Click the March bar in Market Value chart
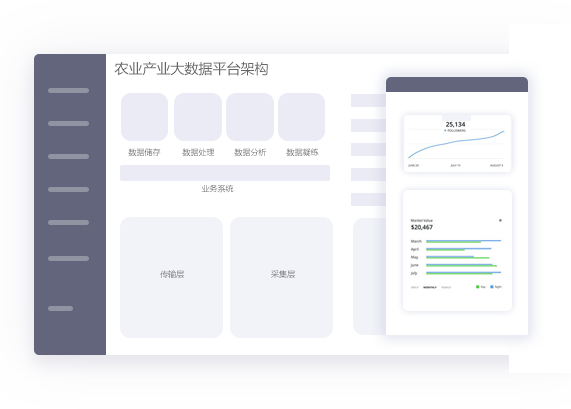Screen dimensions: 571x409 click(464, 241)
